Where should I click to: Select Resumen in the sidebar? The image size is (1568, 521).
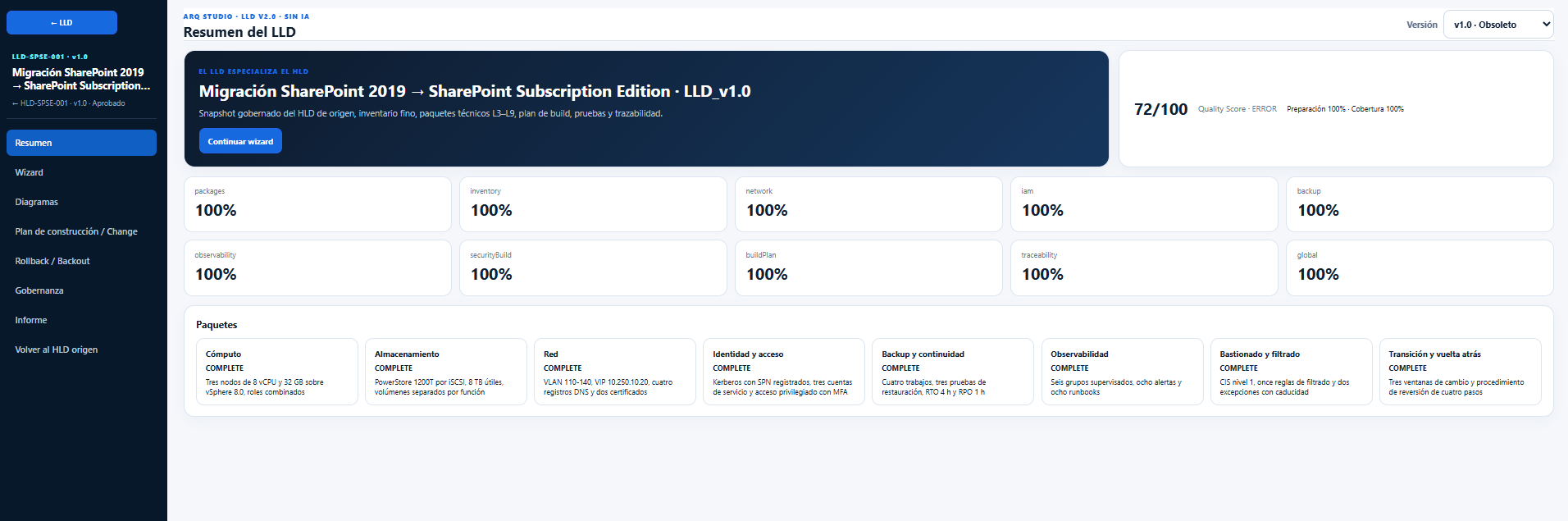pos(81,143)
